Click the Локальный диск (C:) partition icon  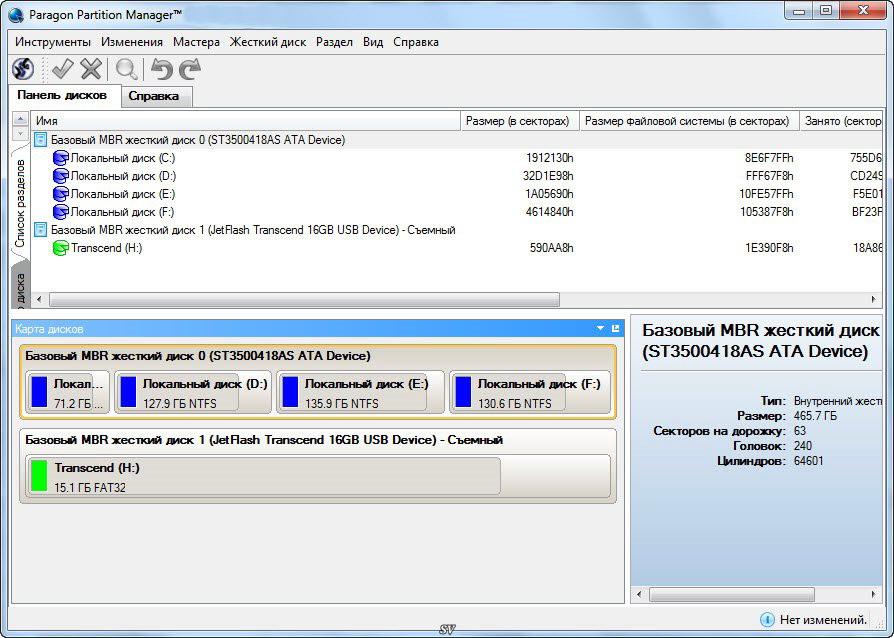[60, 158]
